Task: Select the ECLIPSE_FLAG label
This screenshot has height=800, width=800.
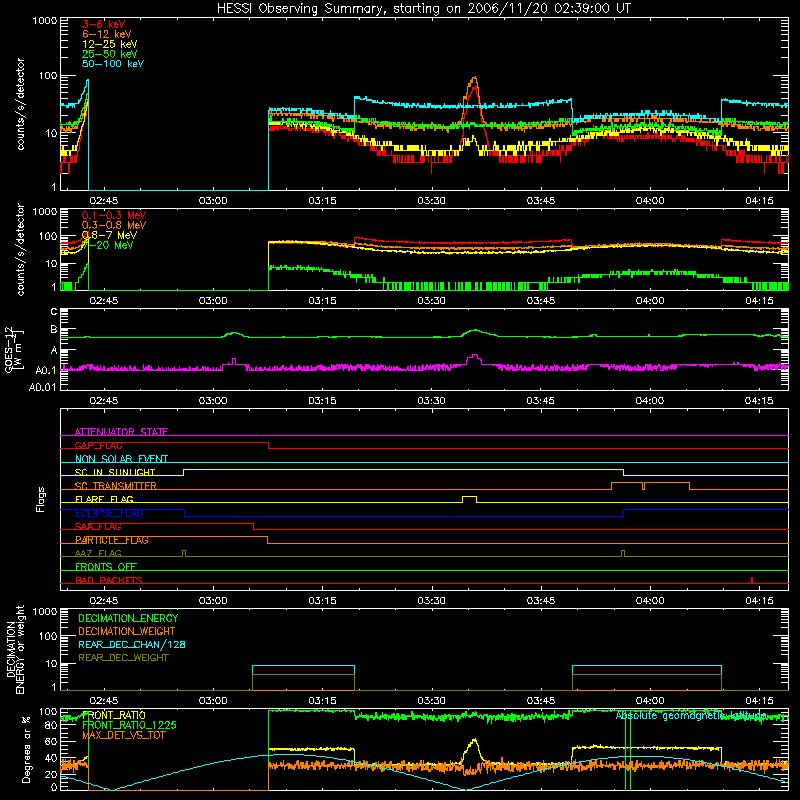Action: click(109, 513)
